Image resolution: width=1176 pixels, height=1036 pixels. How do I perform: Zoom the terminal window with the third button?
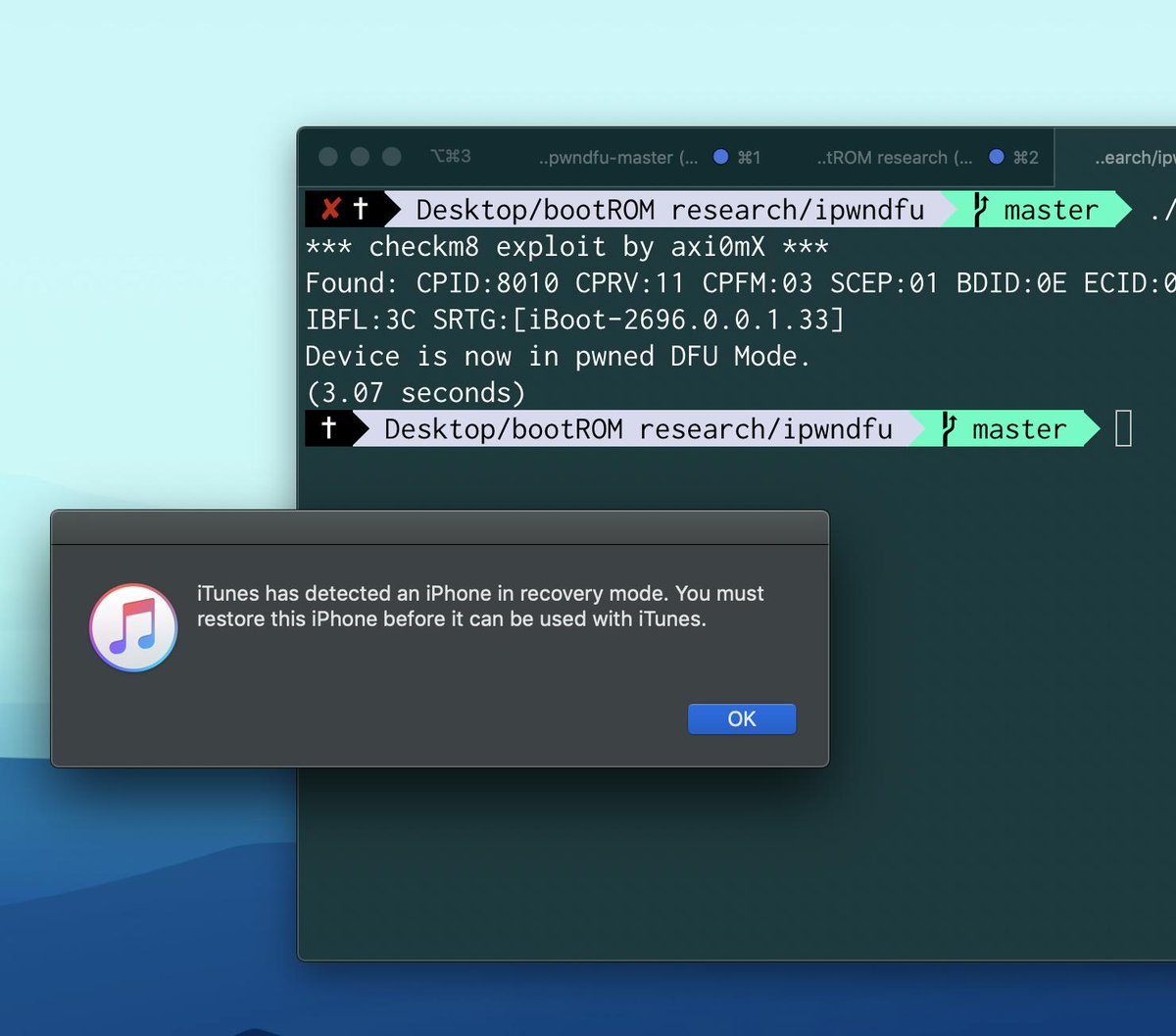point(391,157)
